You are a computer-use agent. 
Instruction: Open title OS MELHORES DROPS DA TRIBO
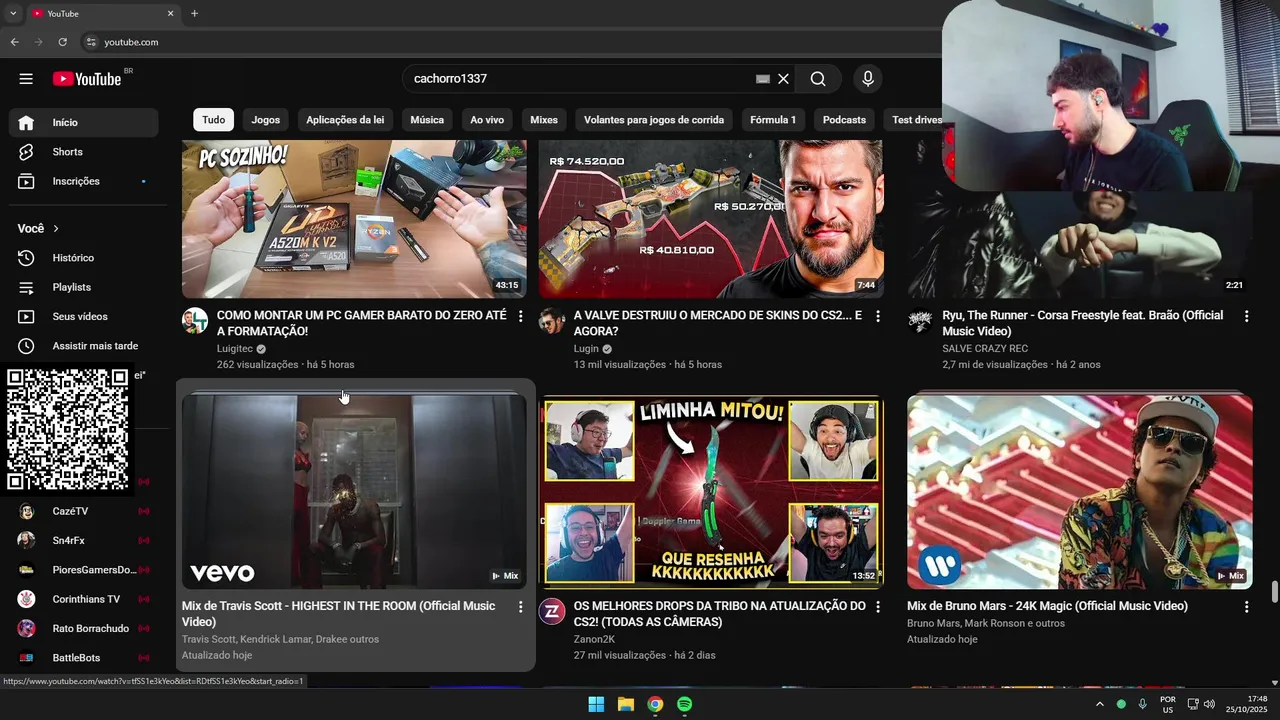[x=720, y=614]
